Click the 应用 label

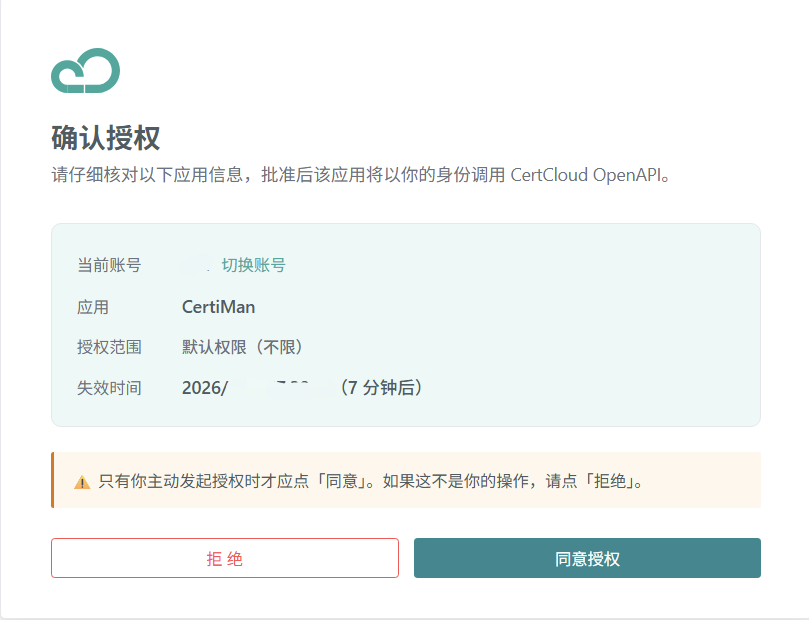pyautogui.click(x=93, y=307)
